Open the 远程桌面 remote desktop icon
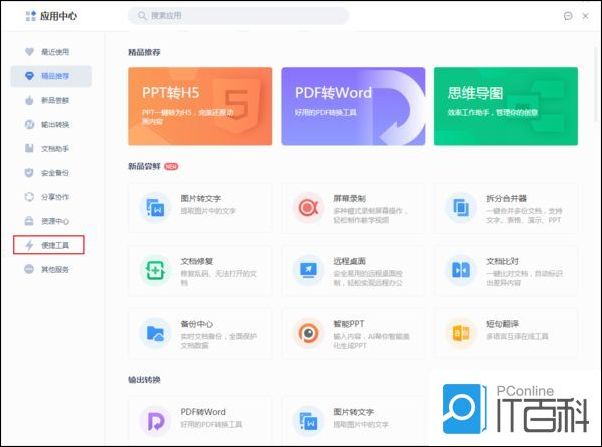The height and width of the screenshot is (447, 602). (x=308, y=270)
